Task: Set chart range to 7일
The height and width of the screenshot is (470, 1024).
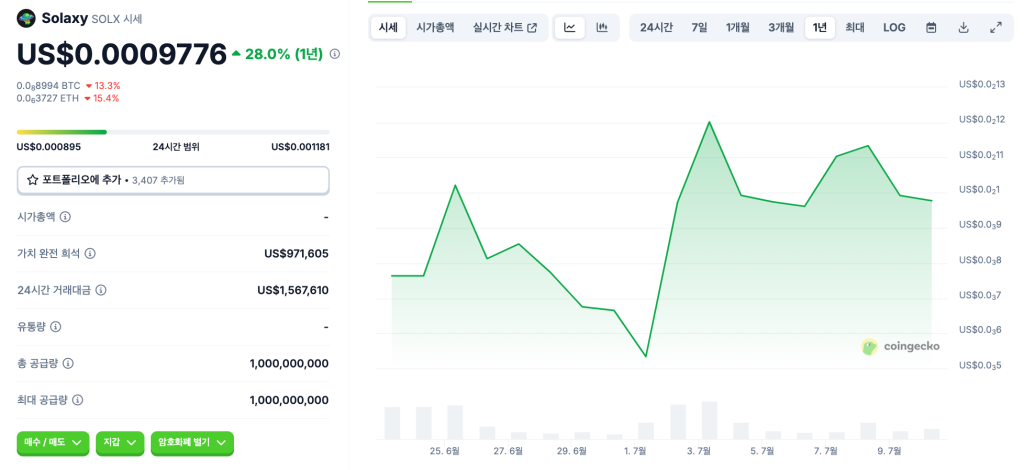Action: tap(699, 27)
